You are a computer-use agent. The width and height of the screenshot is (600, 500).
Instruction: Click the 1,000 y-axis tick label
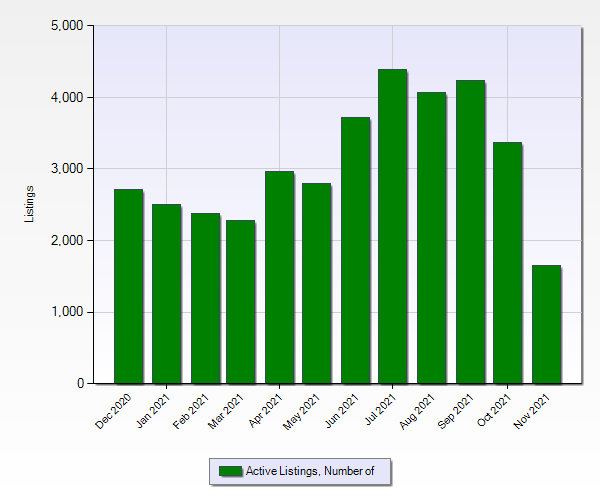click(67, 312)
